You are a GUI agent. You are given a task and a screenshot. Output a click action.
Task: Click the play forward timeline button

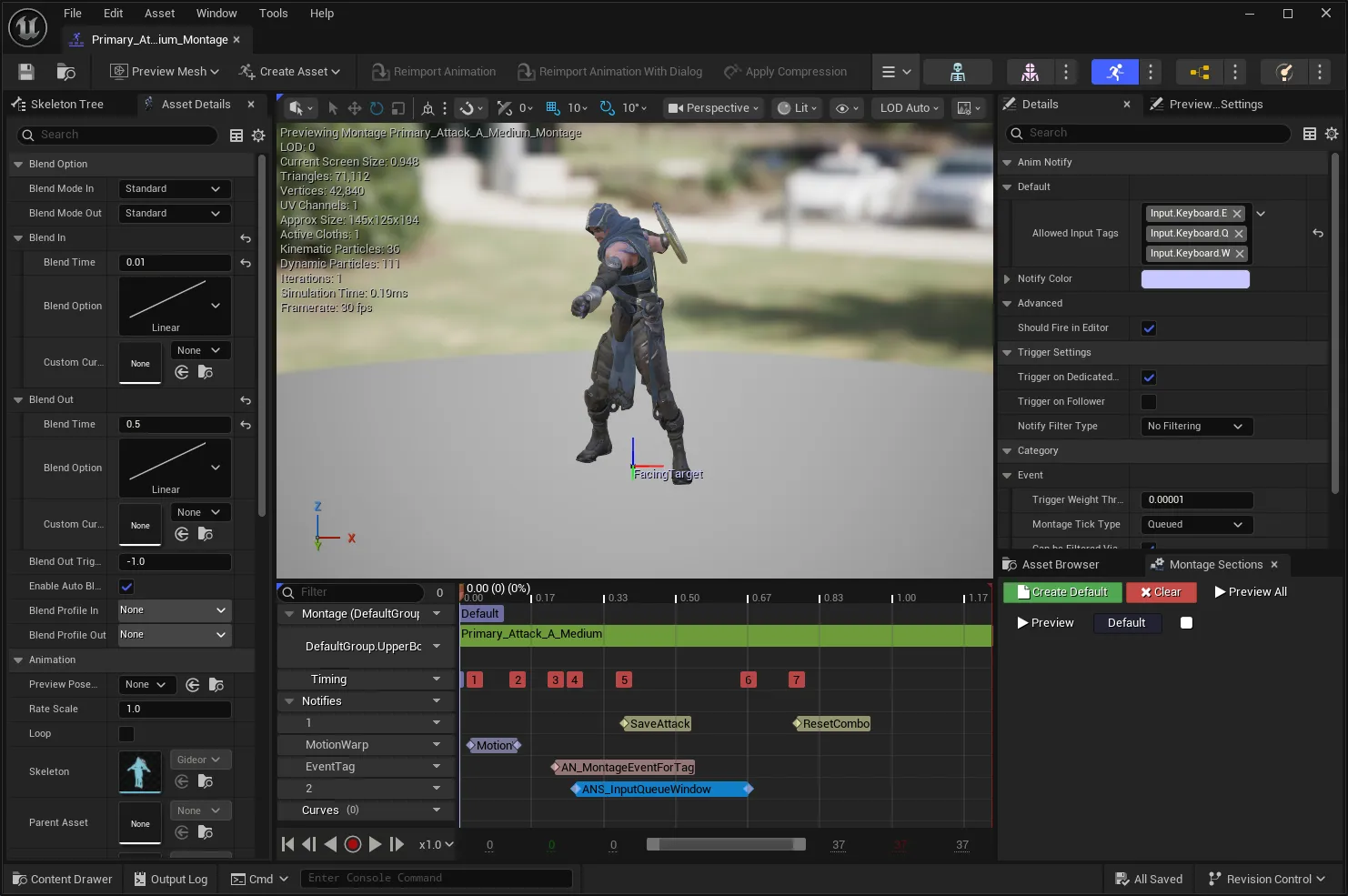point(375,844)
